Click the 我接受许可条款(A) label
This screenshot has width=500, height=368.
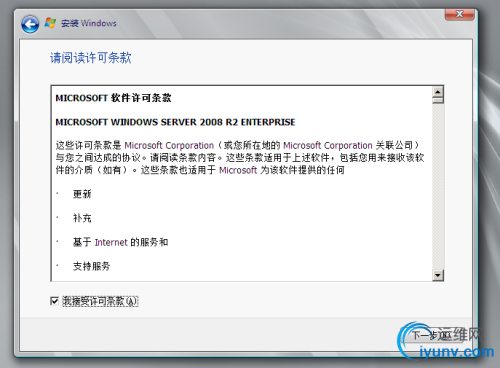point(100,301)
